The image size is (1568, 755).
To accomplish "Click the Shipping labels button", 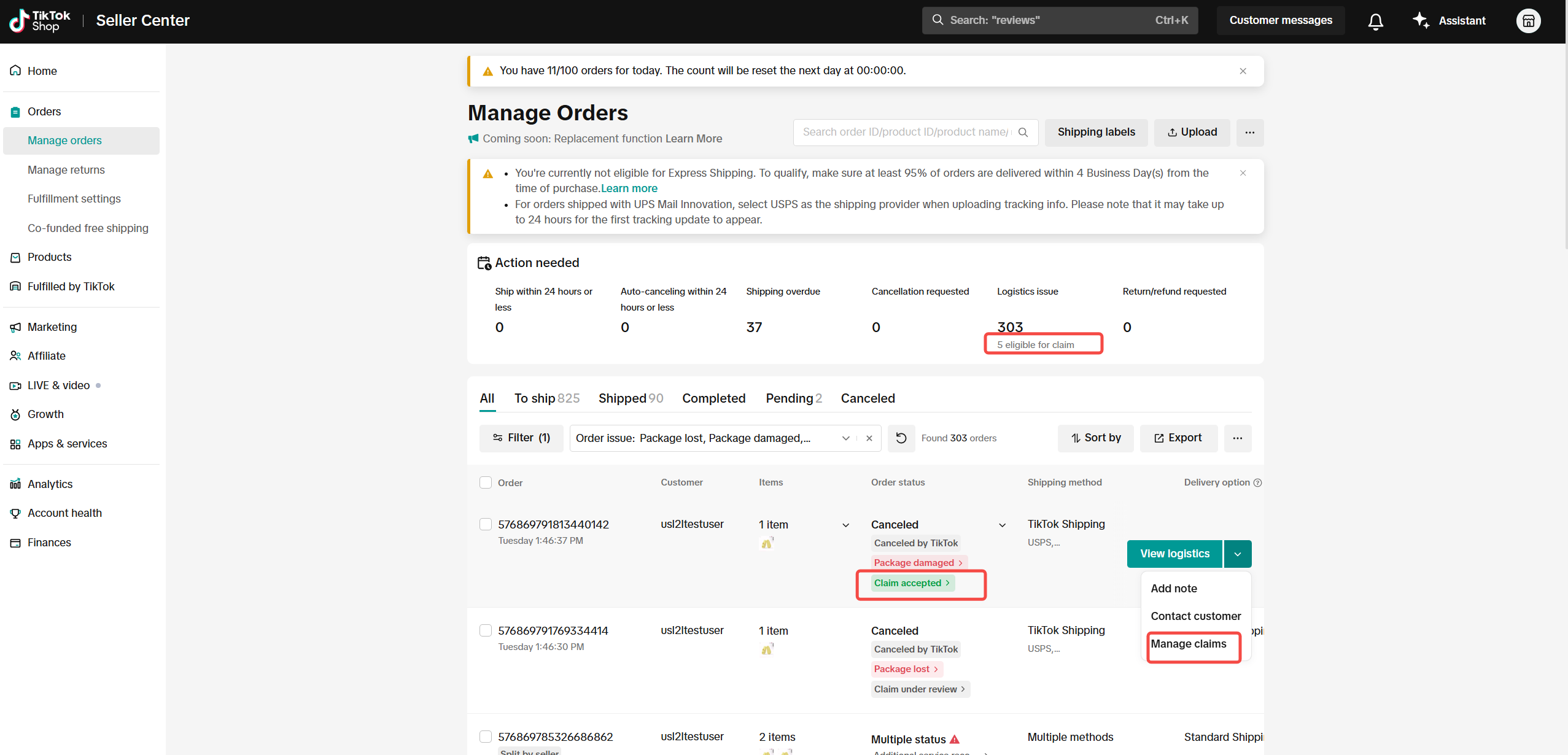I will point(1096,133).
